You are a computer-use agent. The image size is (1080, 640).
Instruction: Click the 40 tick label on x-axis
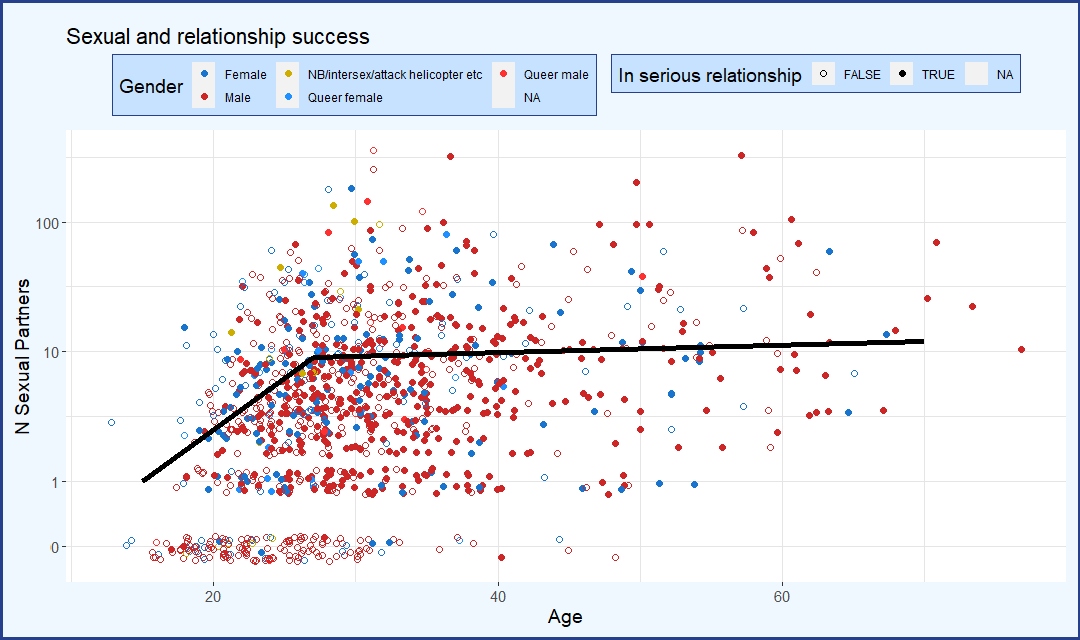498,595
